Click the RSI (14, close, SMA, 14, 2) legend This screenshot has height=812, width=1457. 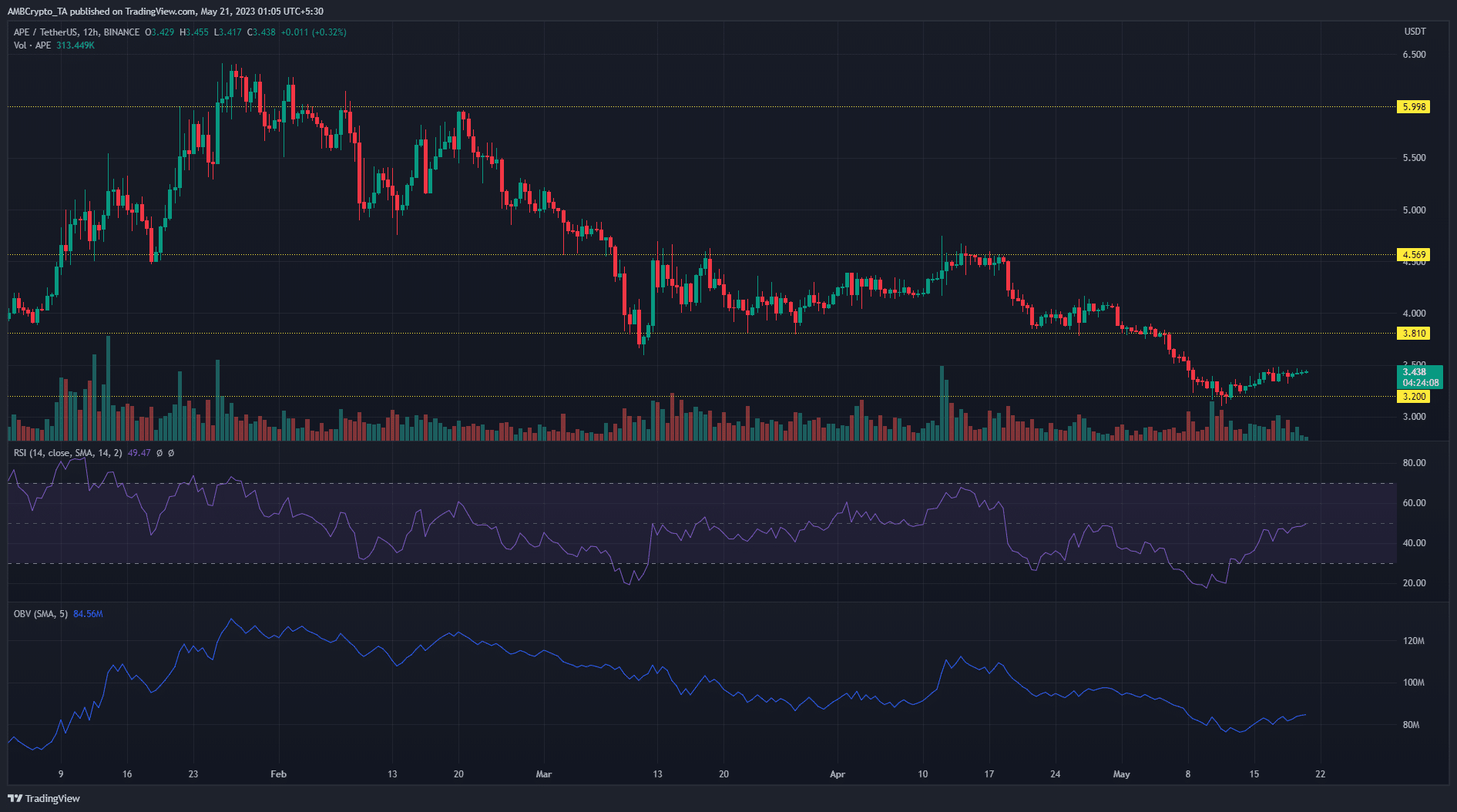(68, 453)
